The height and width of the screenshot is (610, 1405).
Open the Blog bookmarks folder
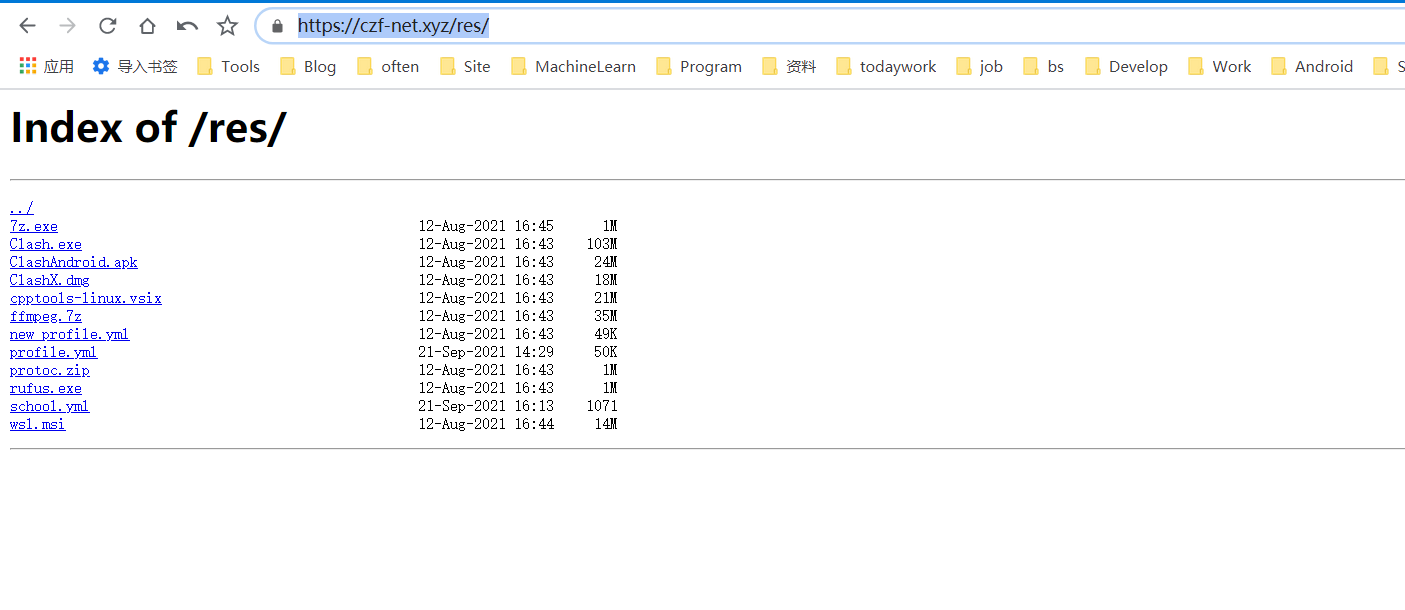tap(308, 65)
